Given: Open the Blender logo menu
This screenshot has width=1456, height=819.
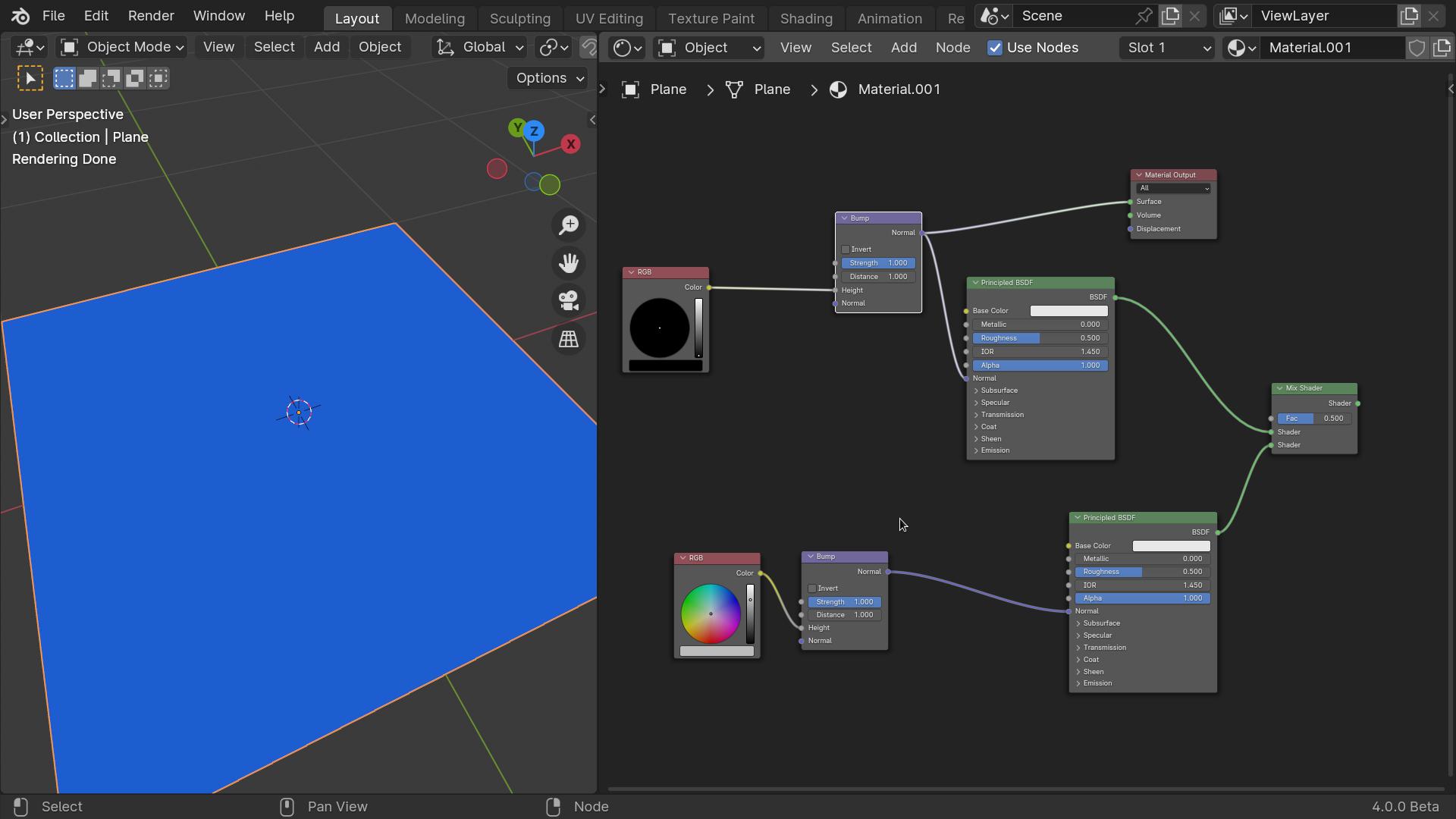Looking at the screenshot, I should click(19, 15).
